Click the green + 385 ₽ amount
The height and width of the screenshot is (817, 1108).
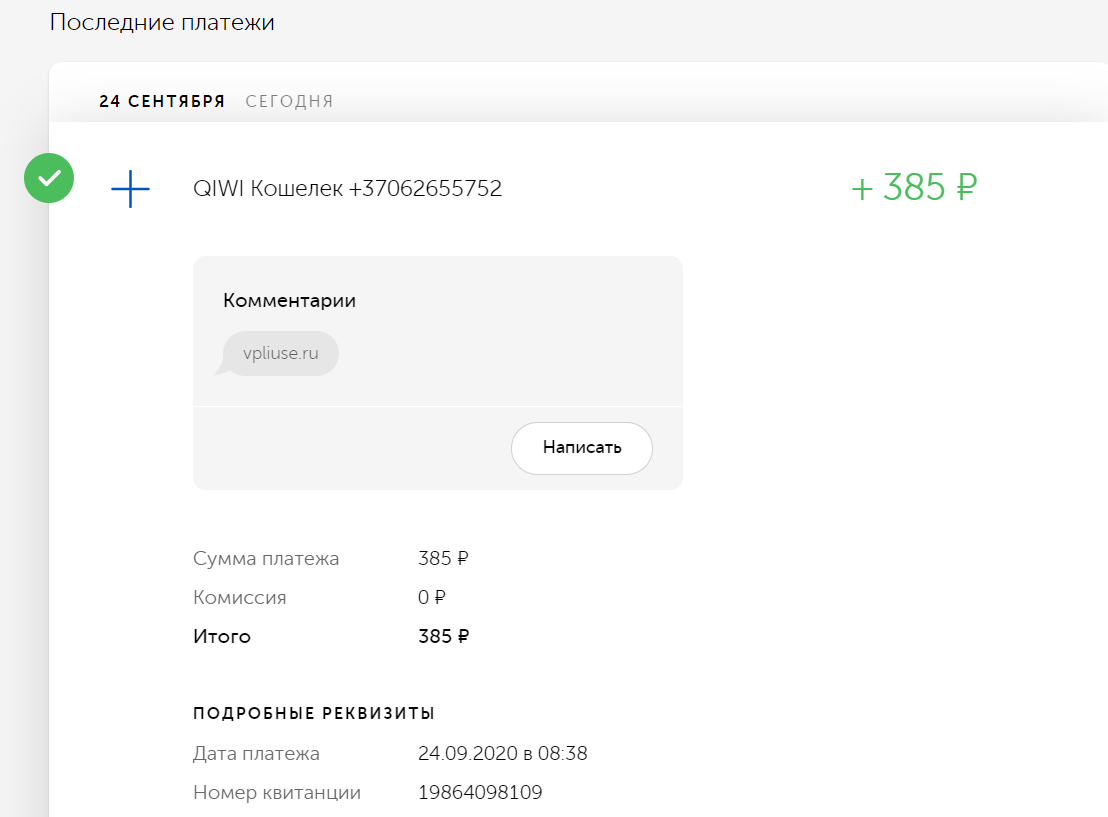coord(914,188)
